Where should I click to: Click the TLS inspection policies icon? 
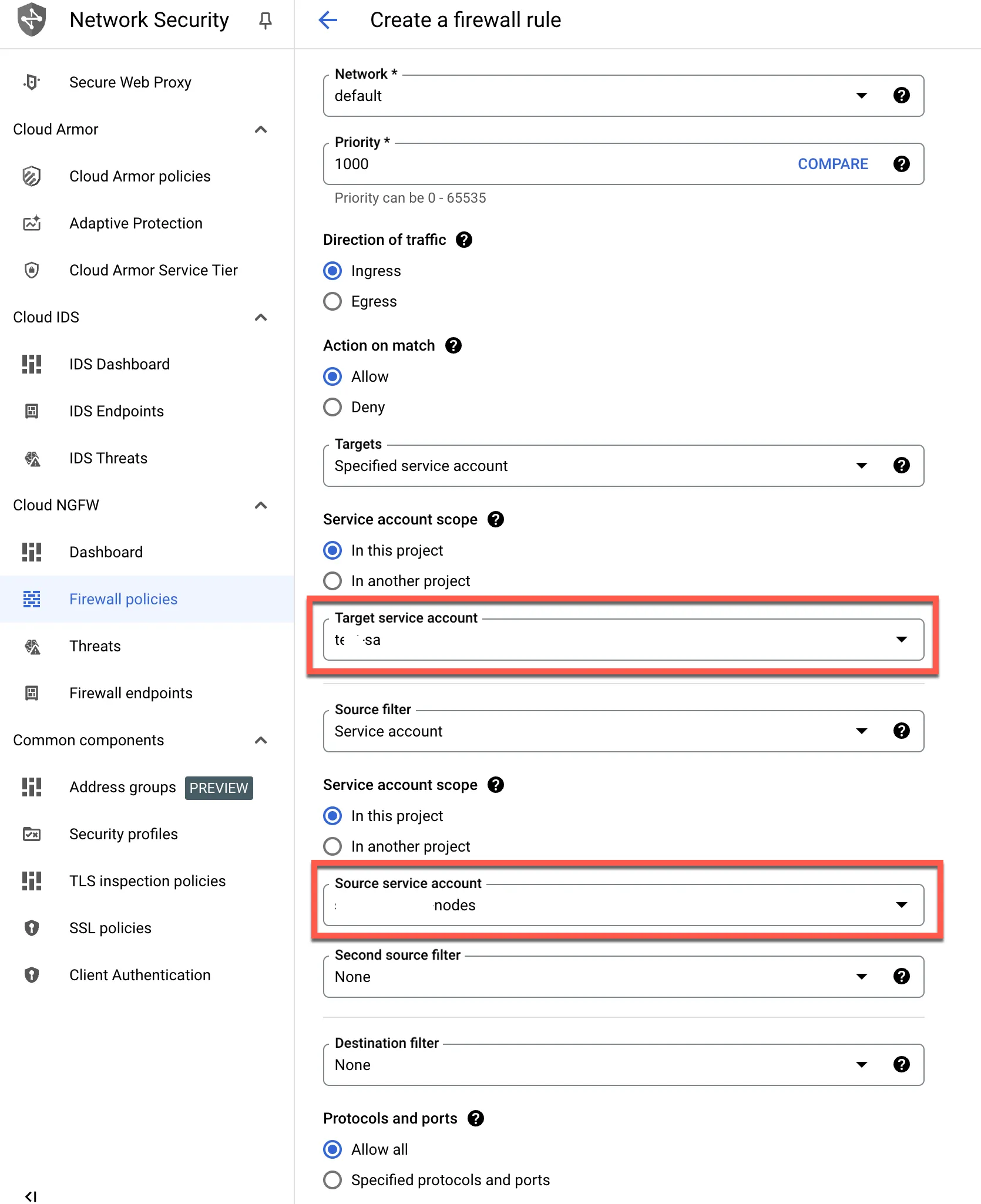point(32,881)
